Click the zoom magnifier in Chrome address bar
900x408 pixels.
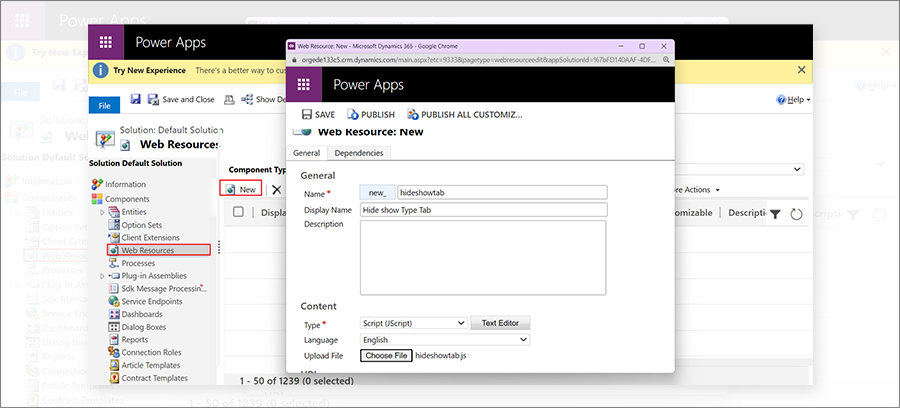666,60
